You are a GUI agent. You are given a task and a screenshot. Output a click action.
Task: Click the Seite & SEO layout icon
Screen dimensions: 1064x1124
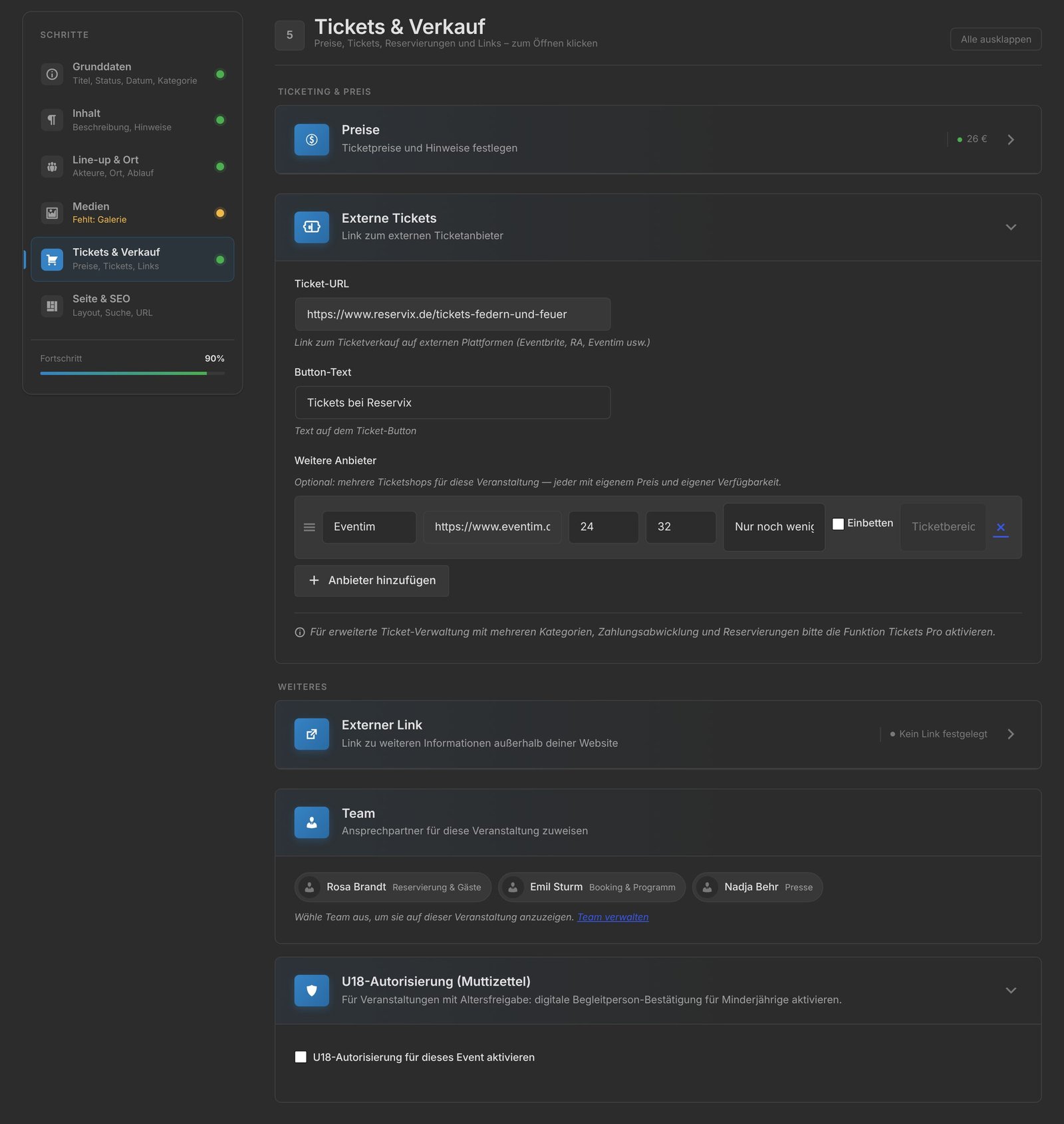click(x=52, y=306)
